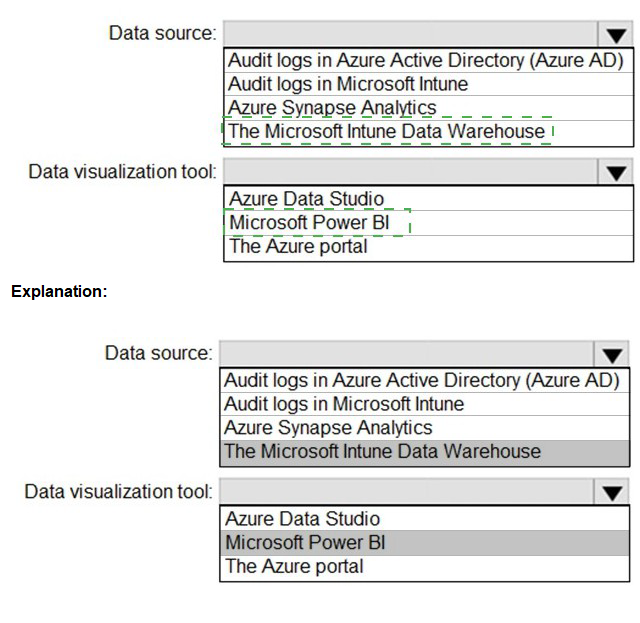640x623 pixels.
Task: Select Audit logs in Azure Active Directory in top list
Action: (x=429, y=60)
